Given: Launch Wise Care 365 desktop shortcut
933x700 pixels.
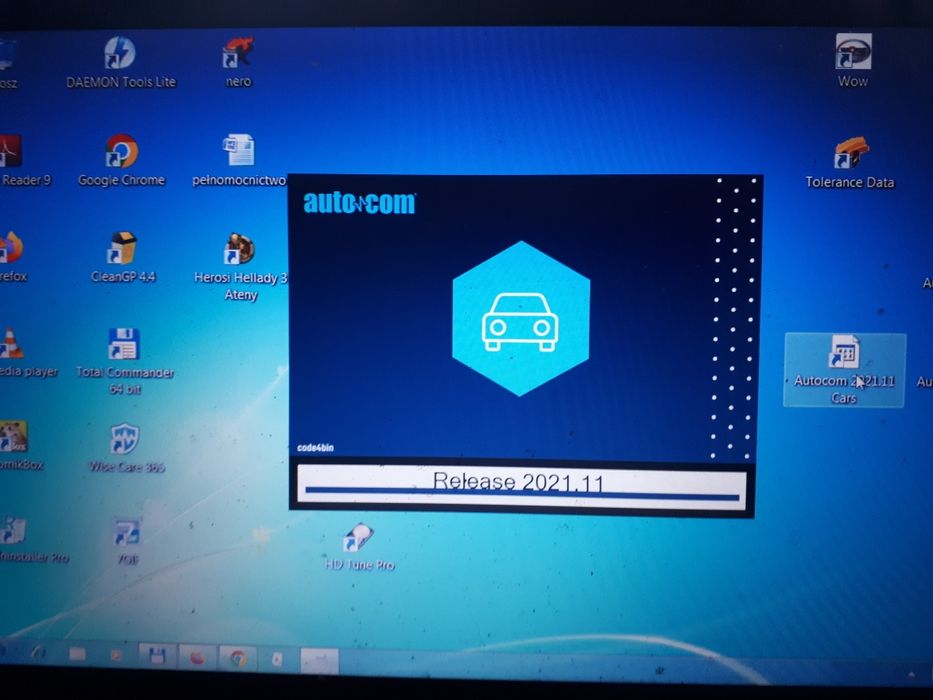Looking at the screenshot, I should [x=126, y=447].
